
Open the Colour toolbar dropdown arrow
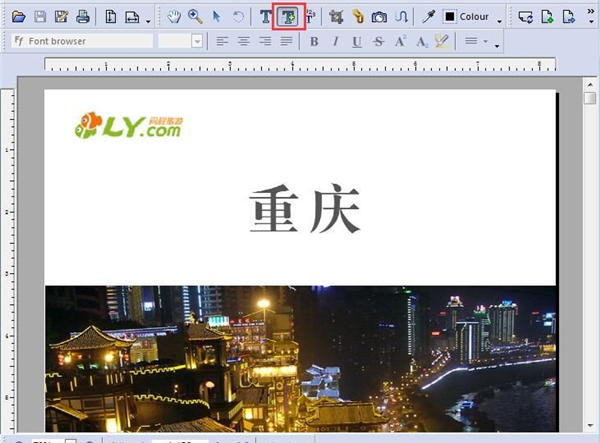point(499,21)
